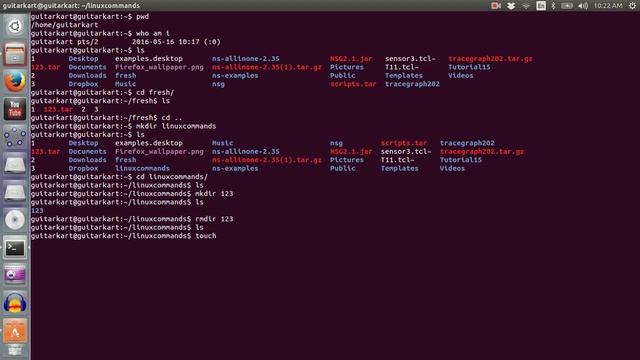Click 123.tar in the fresh folder listing

coord(58,109)
